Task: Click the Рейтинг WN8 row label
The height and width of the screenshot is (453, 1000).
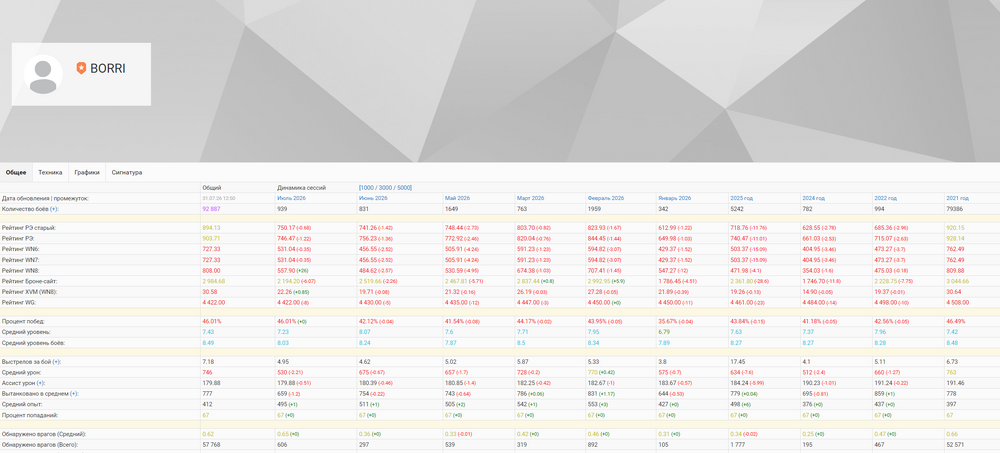Action: pos(22,270)
